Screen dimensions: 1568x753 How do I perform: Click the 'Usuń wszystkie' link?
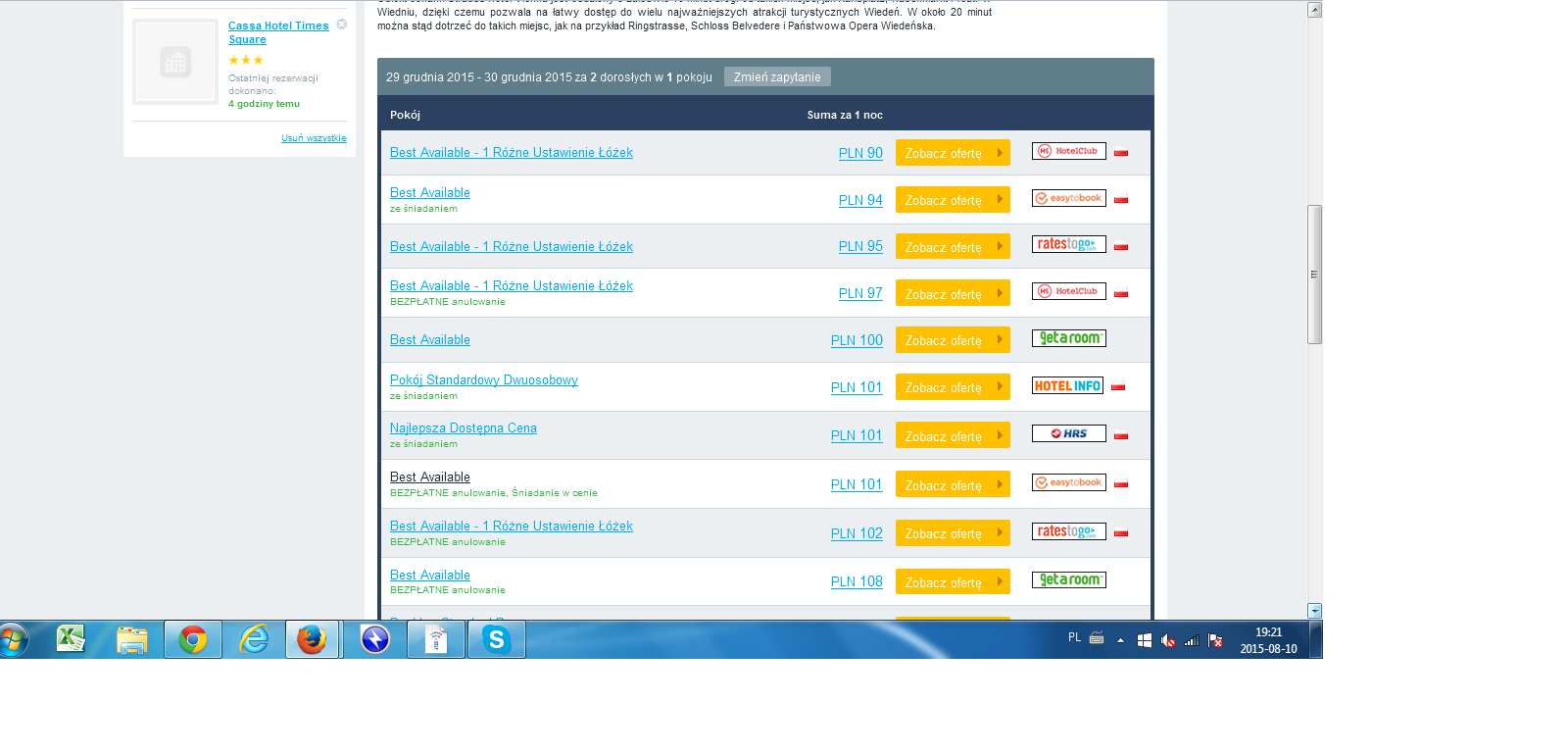pyautogui.click(x=314, y=138)
